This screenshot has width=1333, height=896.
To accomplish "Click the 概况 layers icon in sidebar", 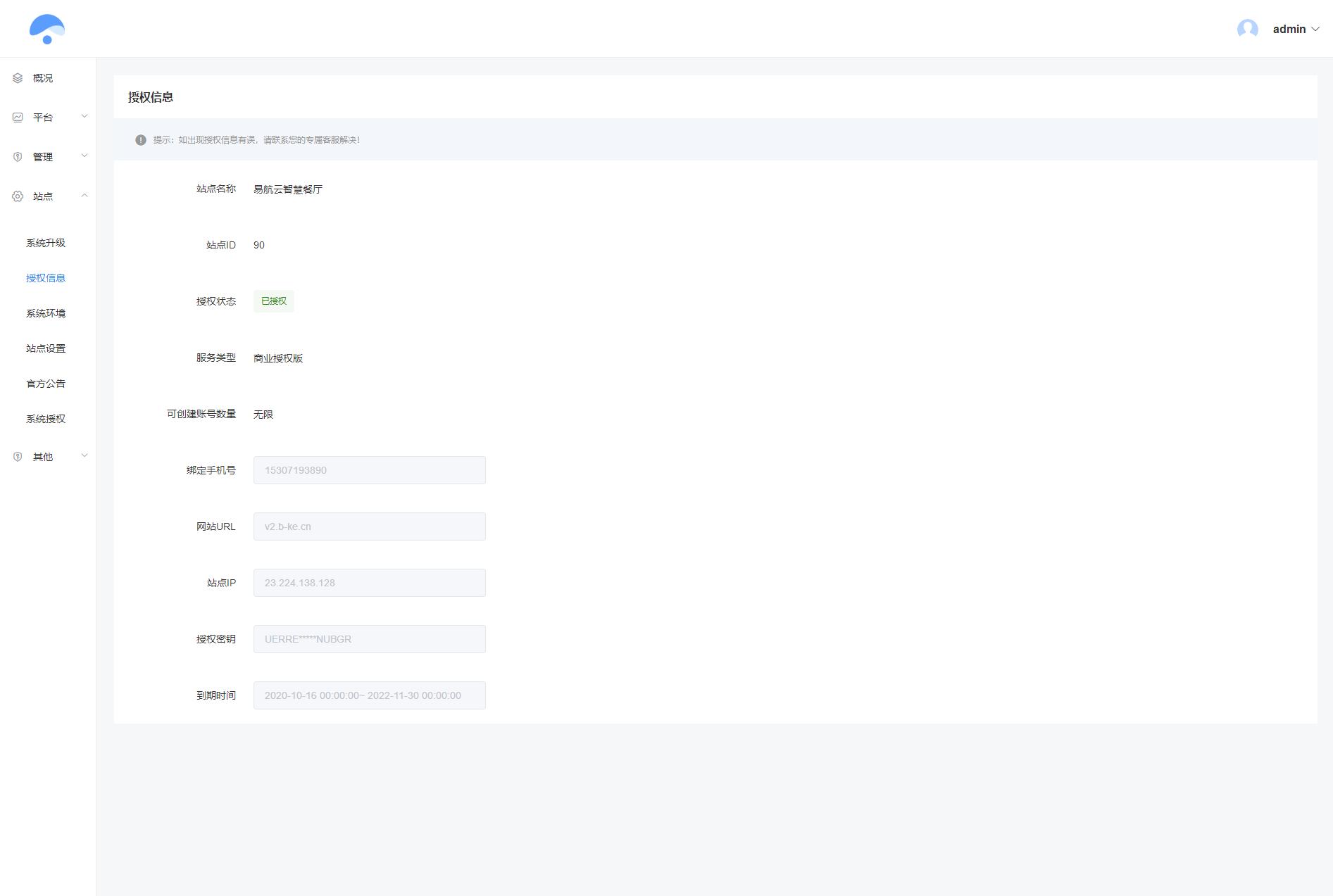I will [x=18, y=78].
